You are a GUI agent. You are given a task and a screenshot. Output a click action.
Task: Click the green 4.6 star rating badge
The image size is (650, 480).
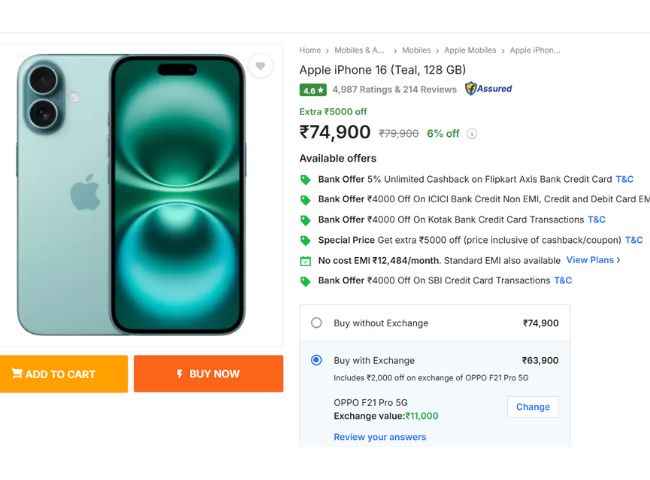coord(313,89)
